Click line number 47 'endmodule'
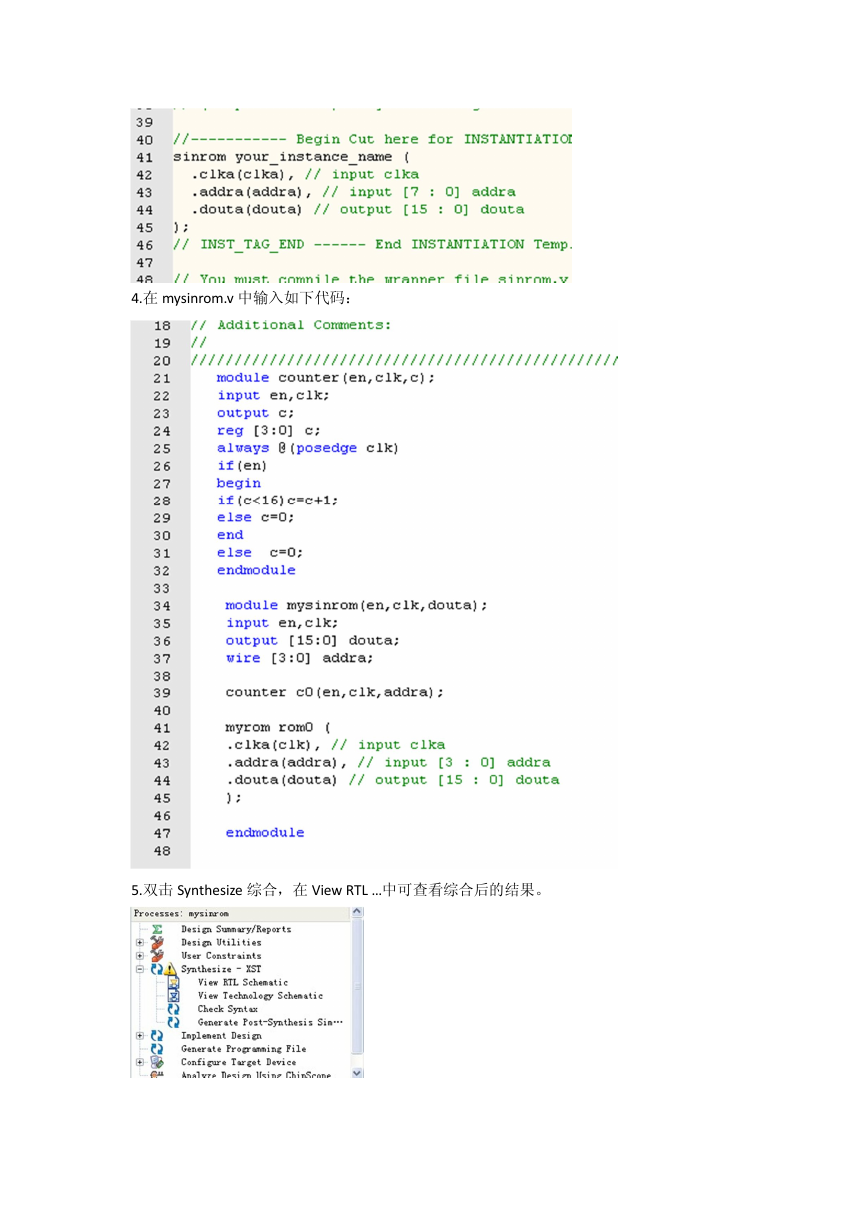The height and width of the screenshot is (1228, 868). 264,832
